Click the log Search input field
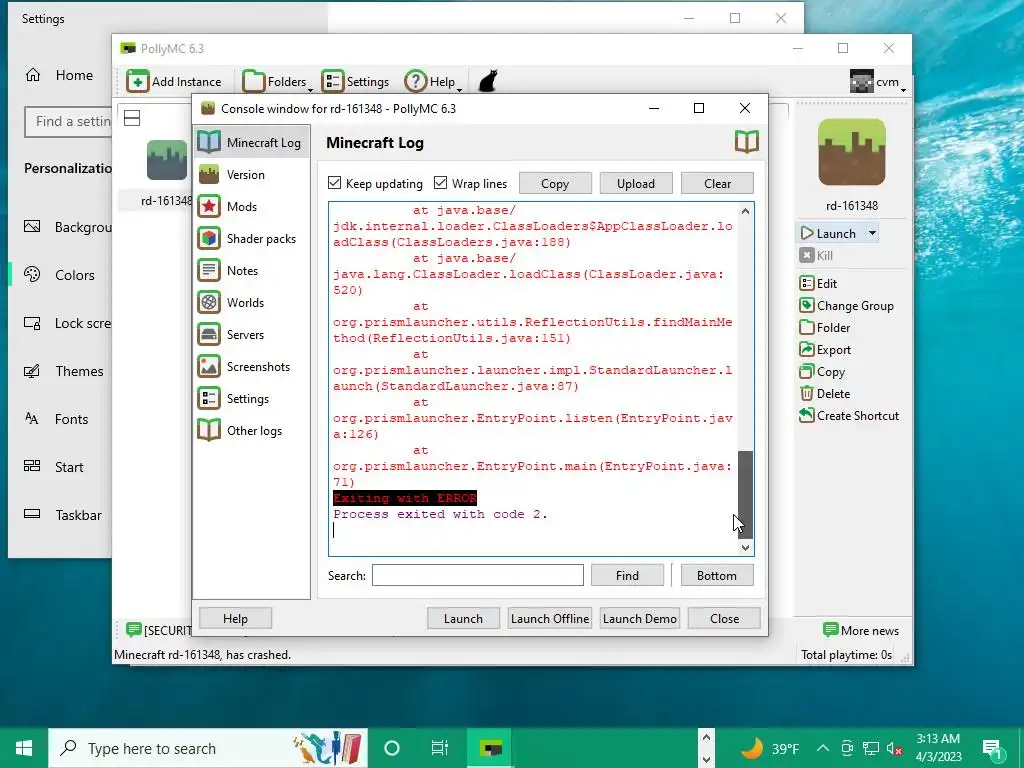This screenshot has width=1024, height=768. (x=477, y=575)
